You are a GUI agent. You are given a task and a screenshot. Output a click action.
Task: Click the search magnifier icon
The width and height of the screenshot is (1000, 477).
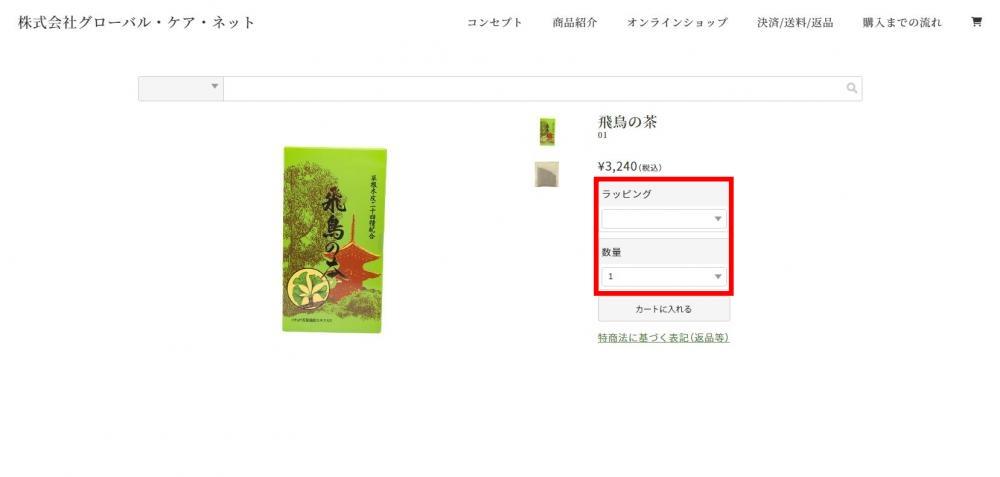[852, 88]
